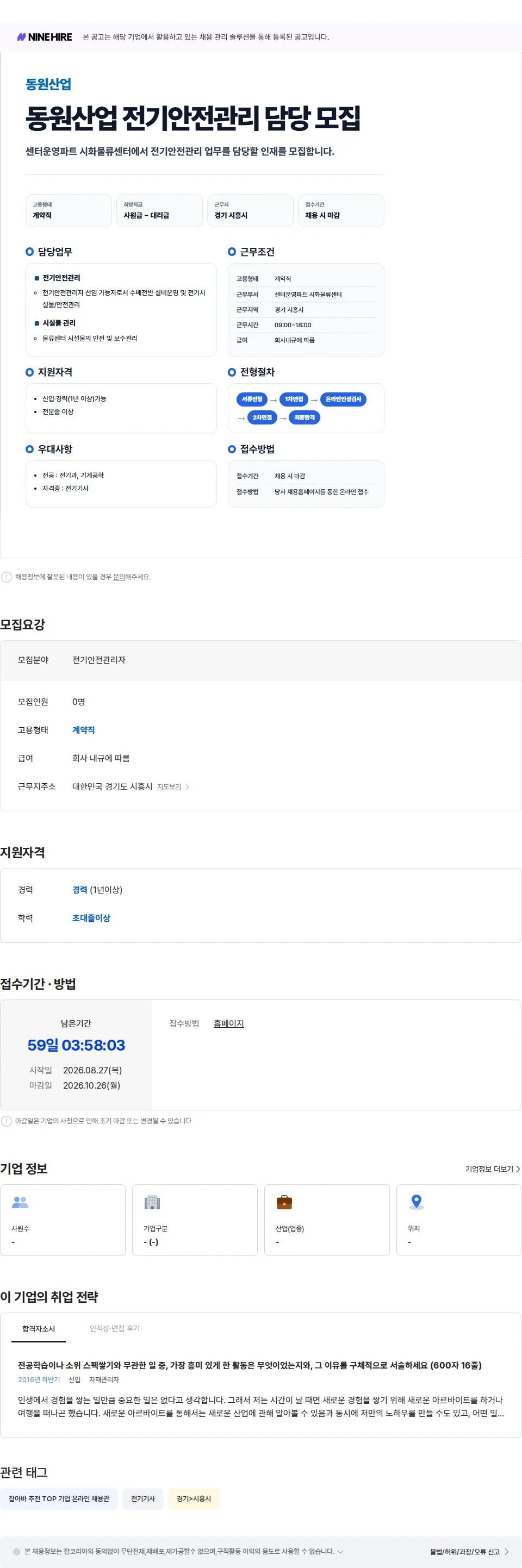The image size is (522, 1568).
Task: Click the 최종합격 step badge
Action: 304,417
